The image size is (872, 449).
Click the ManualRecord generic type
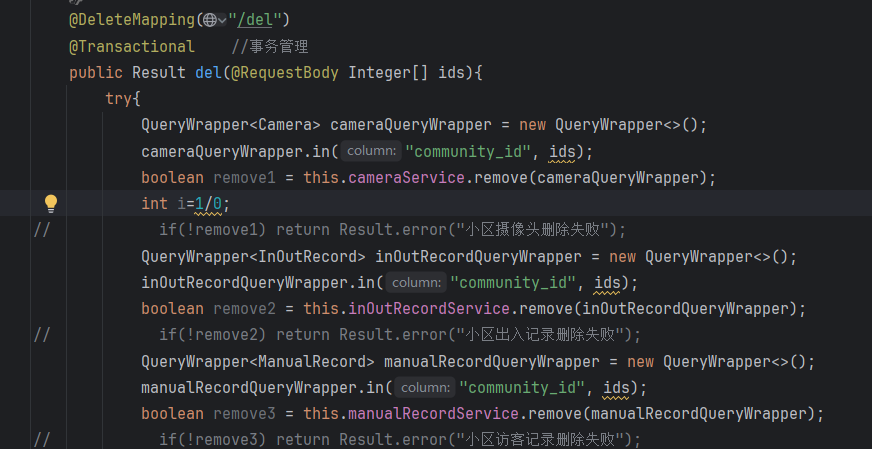point(312,362)
